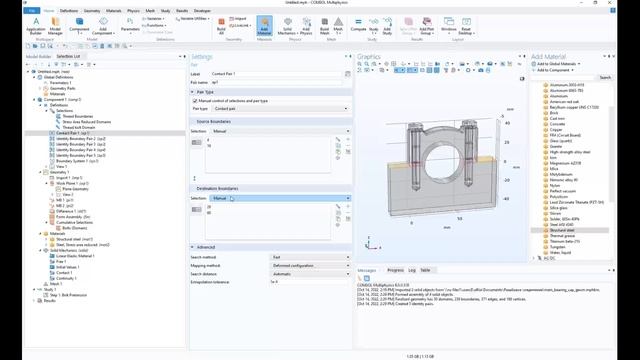
Task: Switch to the Results ribbon tab
Action: (x=182, y=11)
